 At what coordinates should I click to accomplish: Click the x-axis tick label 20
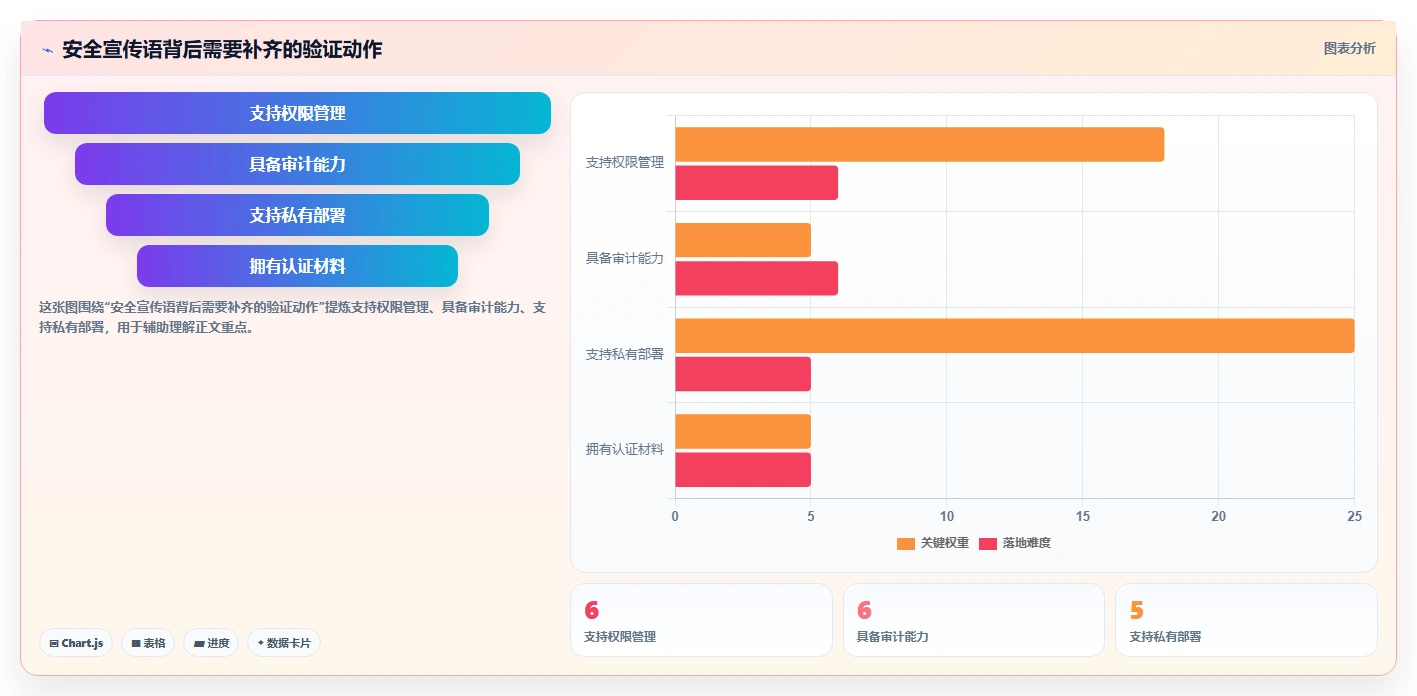coord(1218,516)
